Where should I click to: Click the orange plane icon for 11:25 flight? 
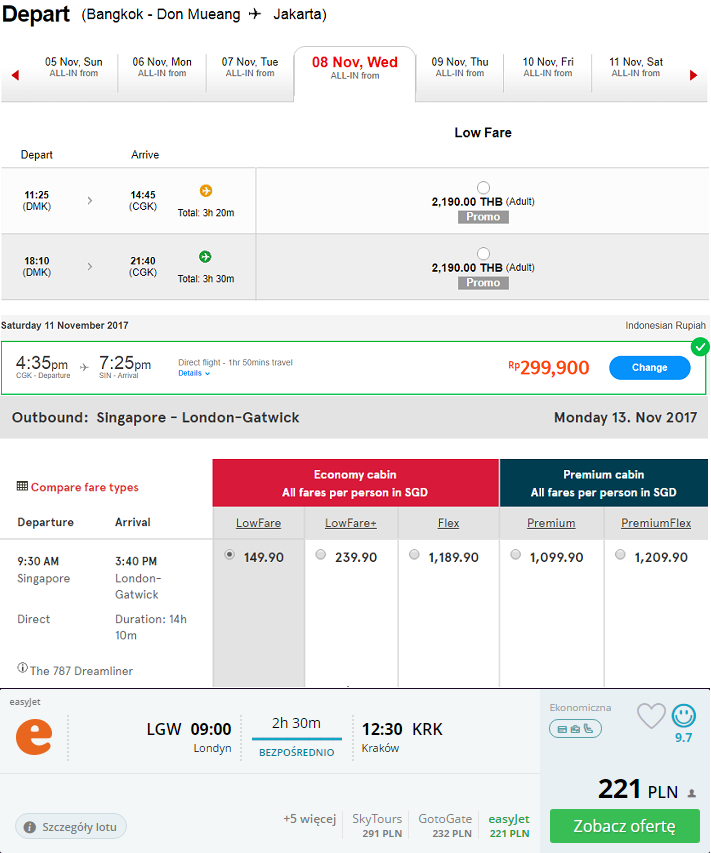[206, 190]
